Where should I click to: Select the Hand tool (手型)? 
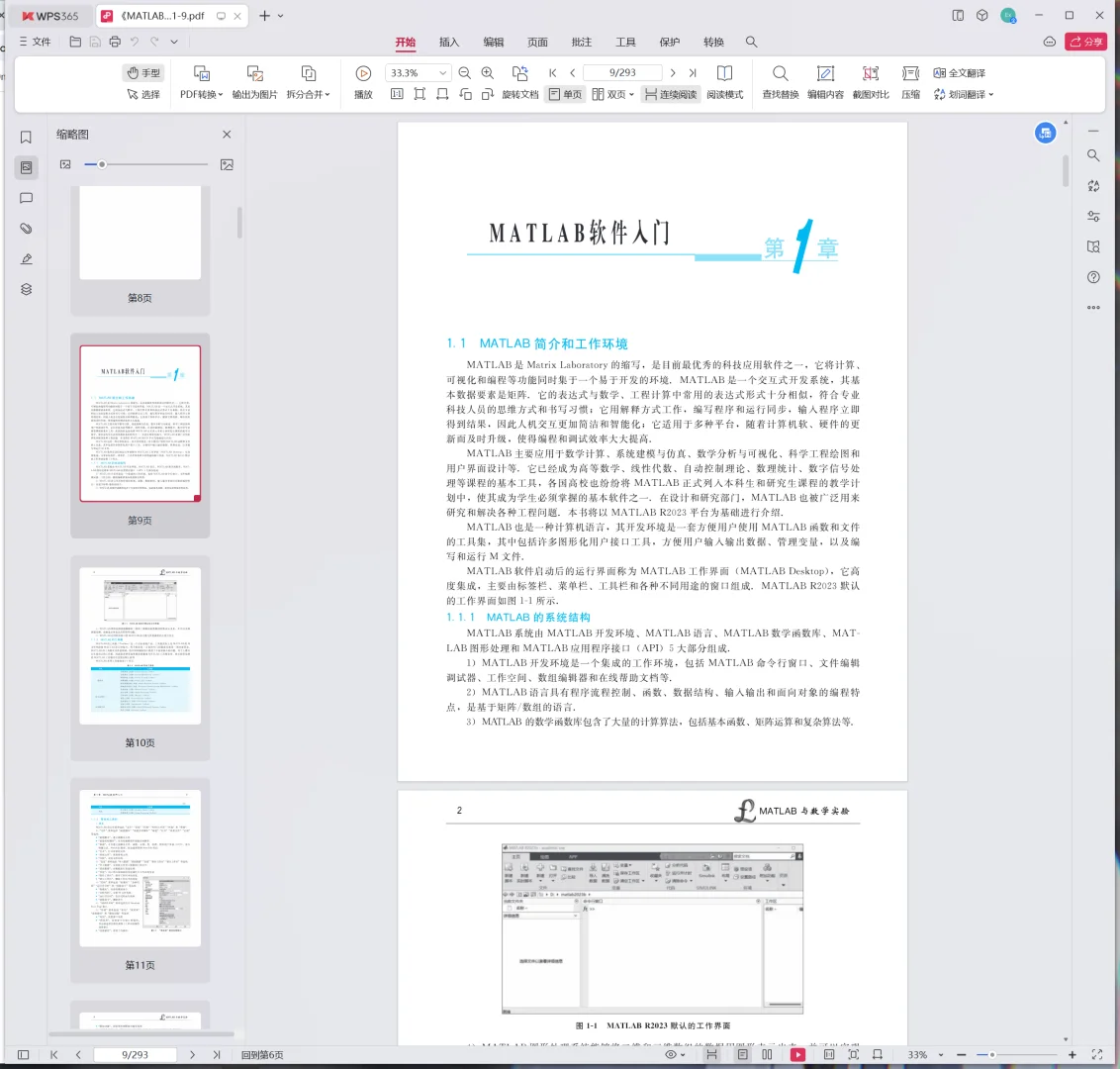[x=143, y=73]
